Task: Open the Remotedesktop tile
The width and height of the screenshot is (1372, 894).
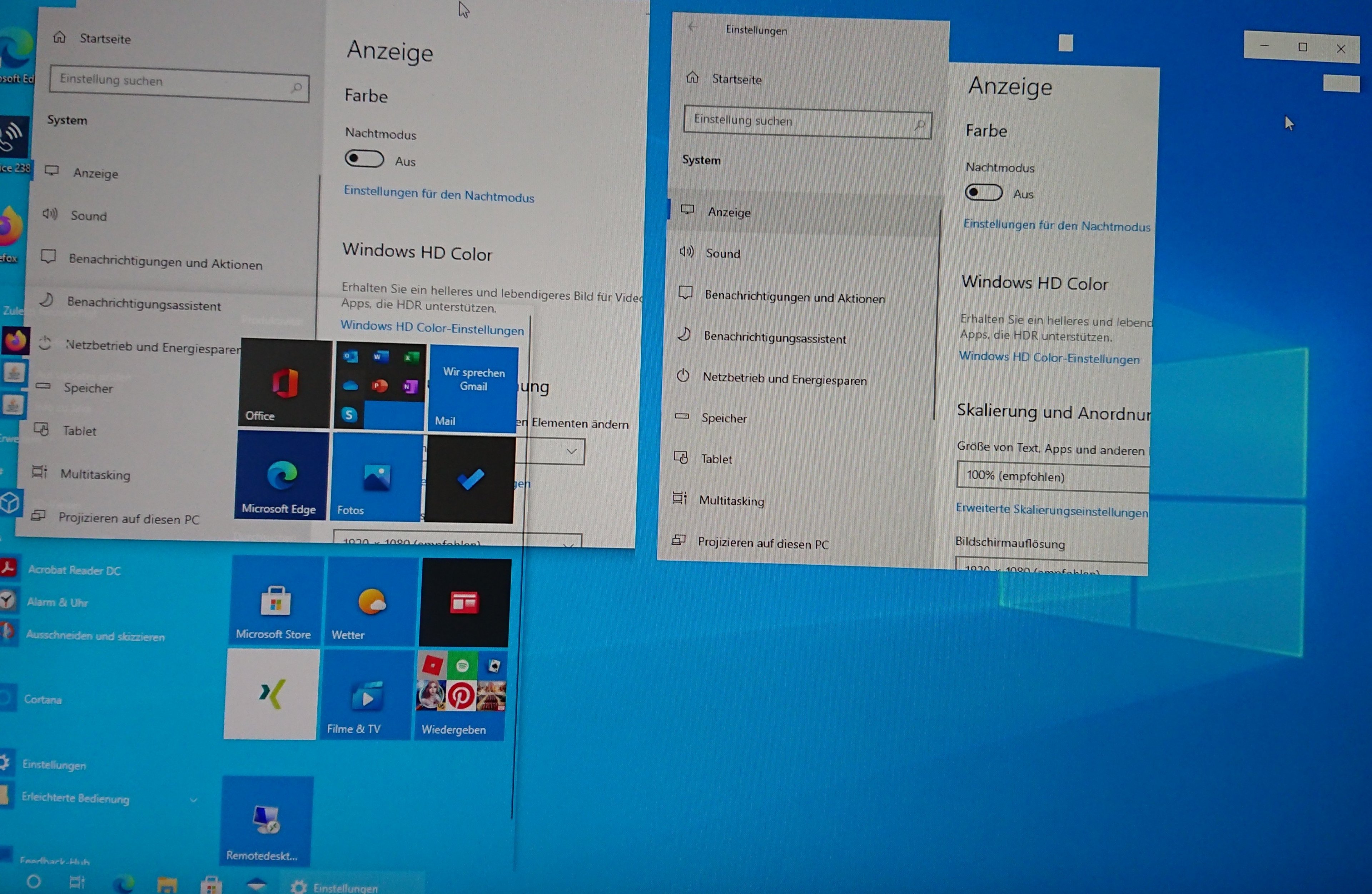Action: coord(266,822)
